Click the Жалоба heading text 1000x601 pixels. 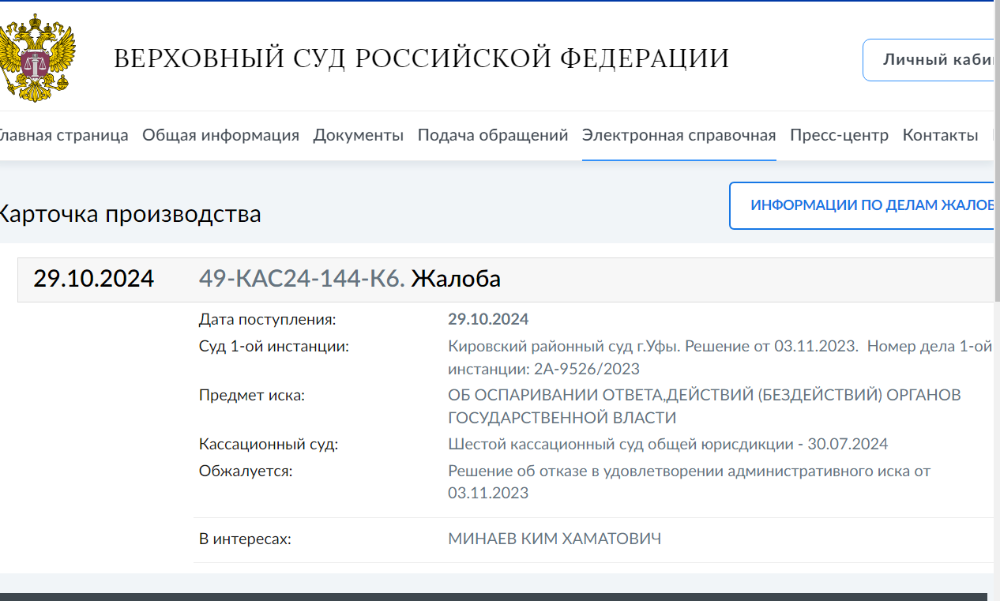455,279
